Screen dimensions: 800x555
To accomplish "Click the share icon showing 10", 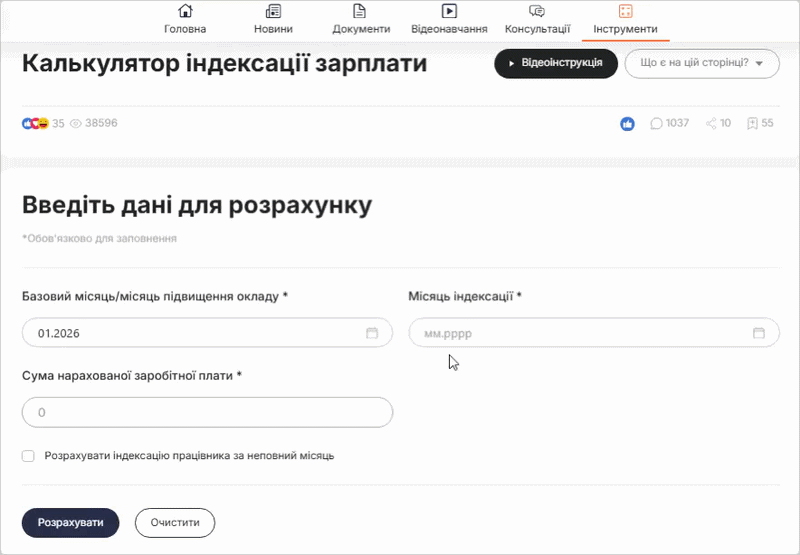I will [x=711, y=124].
